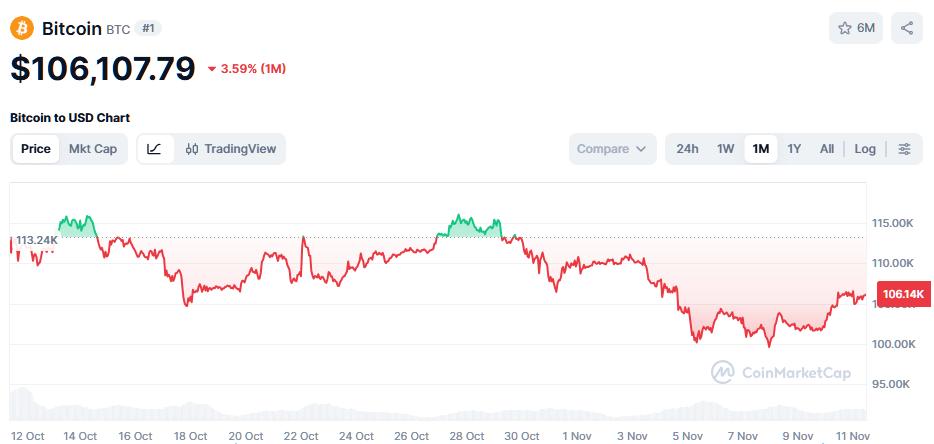The height and width of the screenshot is (444, 934).
Task: Open chart settings sliders icon
Action: 904,149
